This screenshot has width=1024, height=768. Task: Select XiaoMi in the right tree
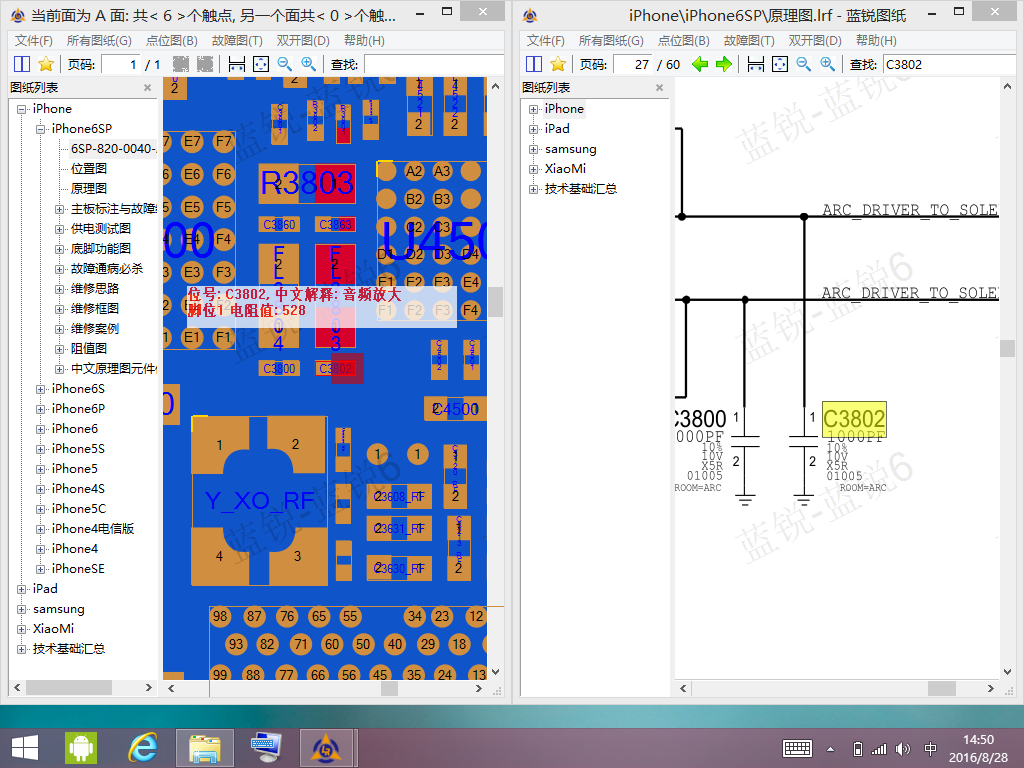pyautogui.click(x=566, y=168)
